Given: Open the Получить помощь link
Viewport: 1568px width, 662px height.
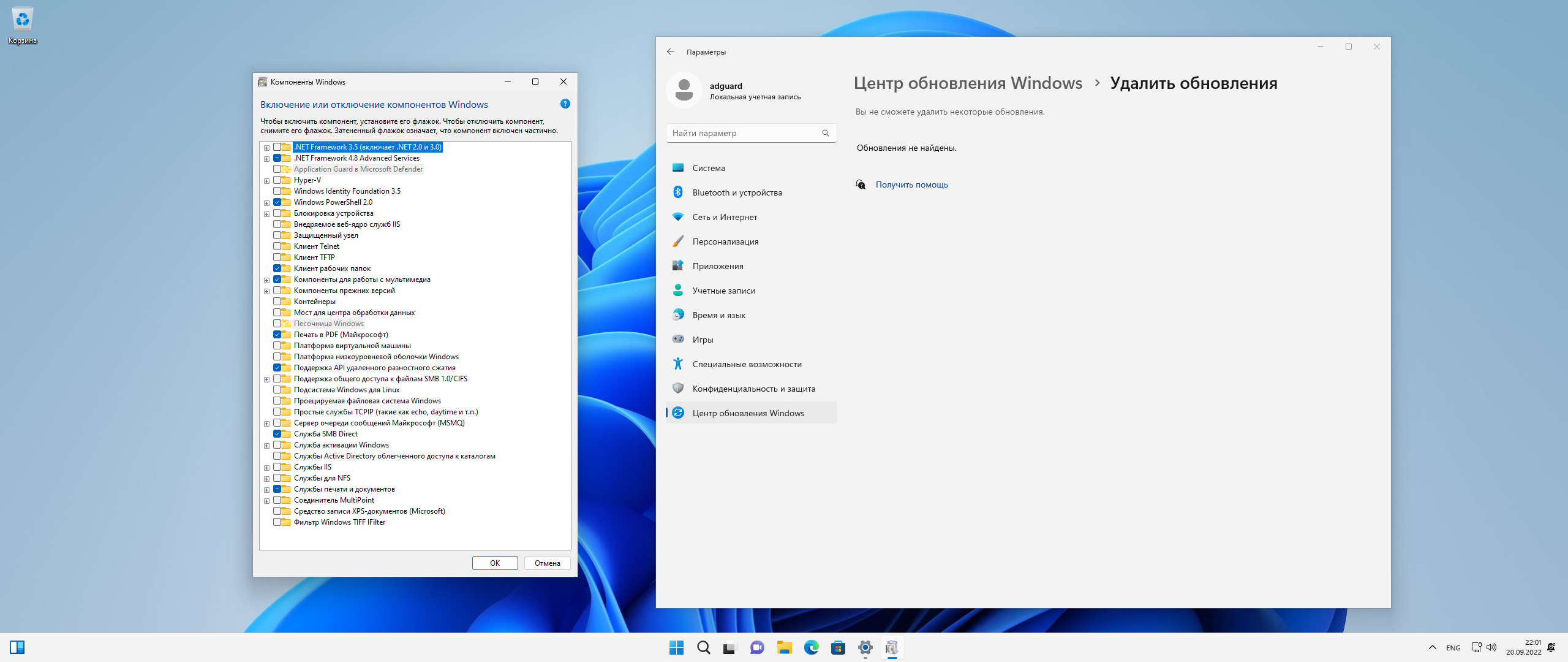Looking at the screenshot, I should click(911, 185).
